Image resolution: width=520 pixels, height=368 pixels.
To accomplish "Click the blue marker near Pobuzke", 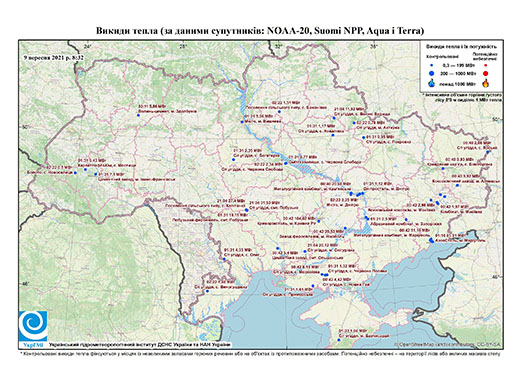I will pyautogui.click(x=246, y=210).
